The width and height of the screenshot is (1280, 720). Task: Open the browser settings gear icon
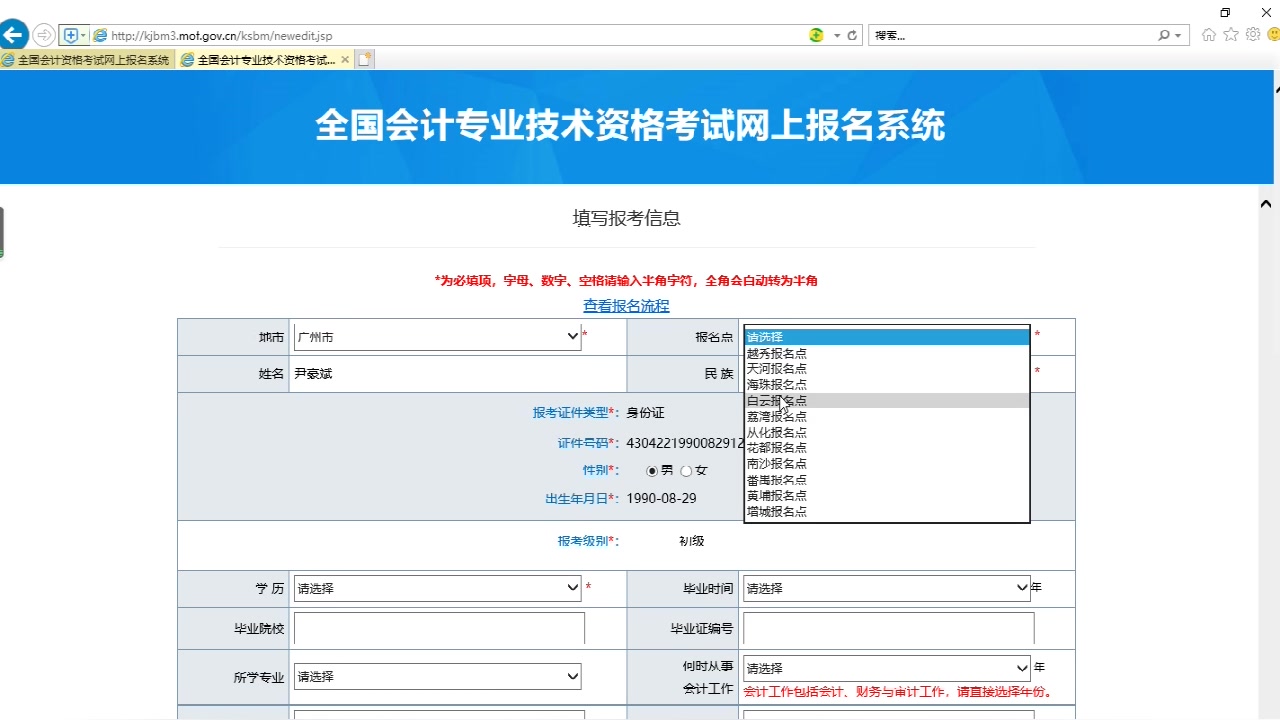[1253, 35]
